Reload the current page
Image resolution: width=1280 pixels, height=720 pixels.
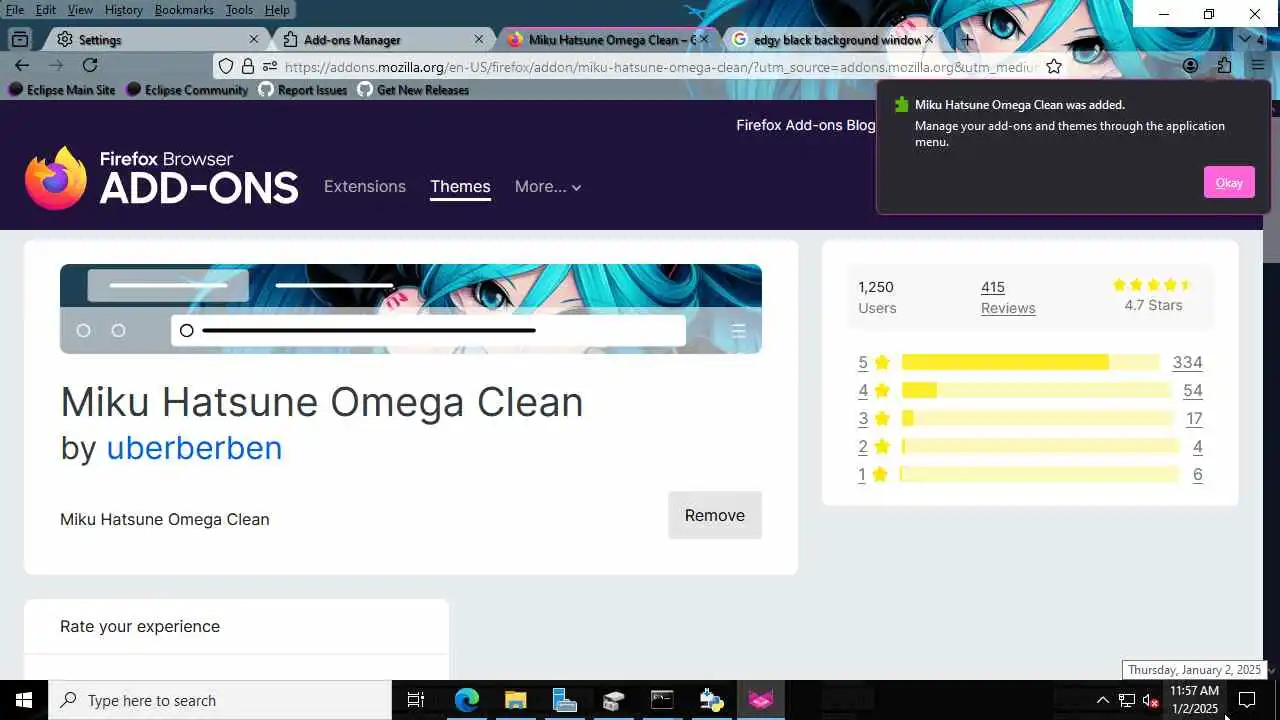pos(90,65)
